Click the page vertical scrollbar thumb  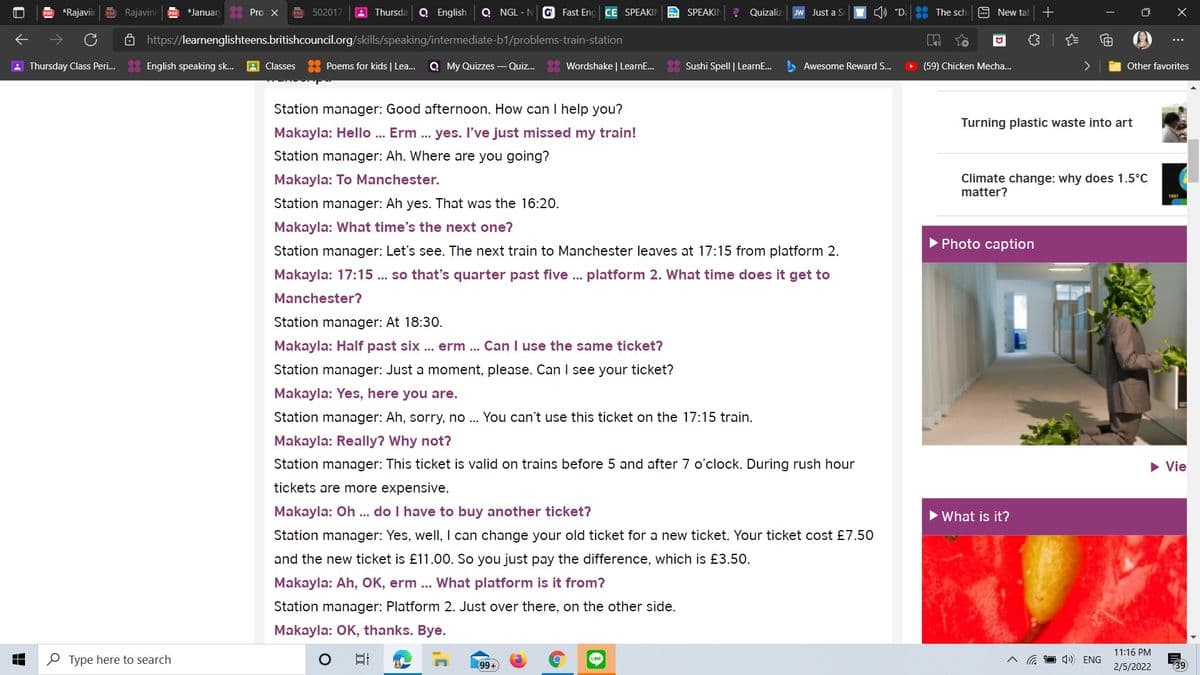[x=1193, y=162]
